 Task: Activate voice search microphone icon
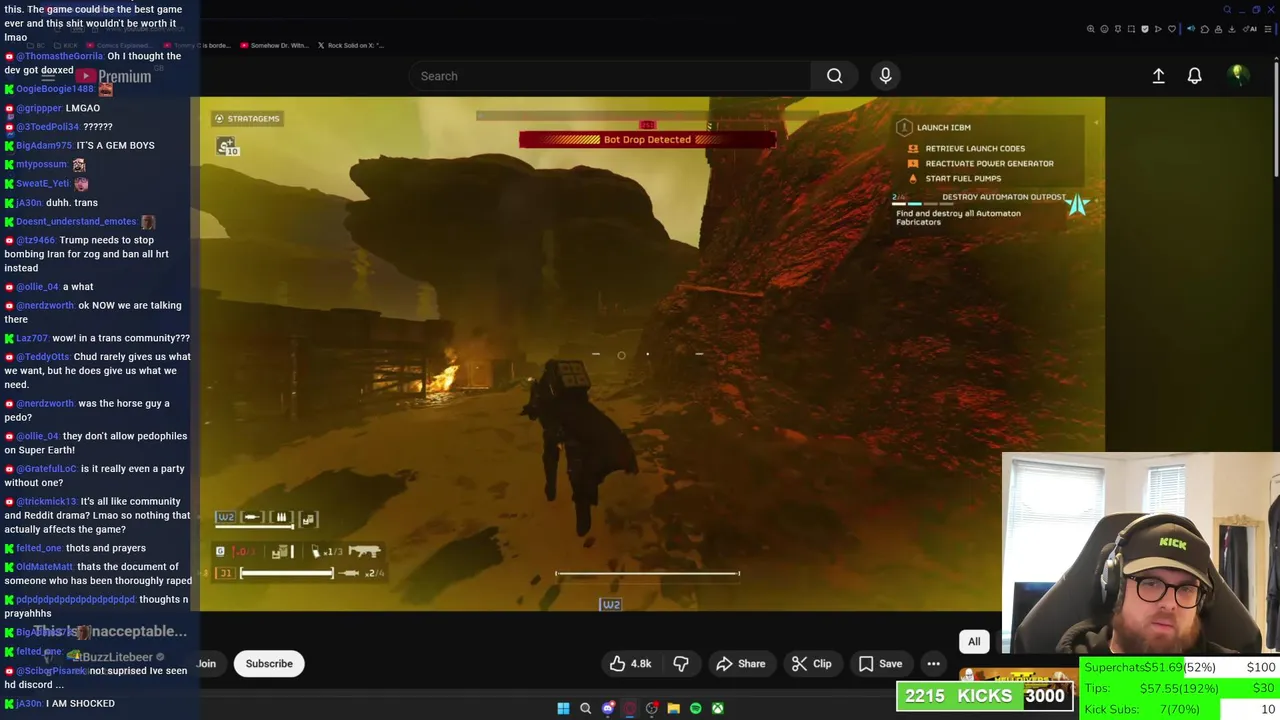[x=885, y=76]
